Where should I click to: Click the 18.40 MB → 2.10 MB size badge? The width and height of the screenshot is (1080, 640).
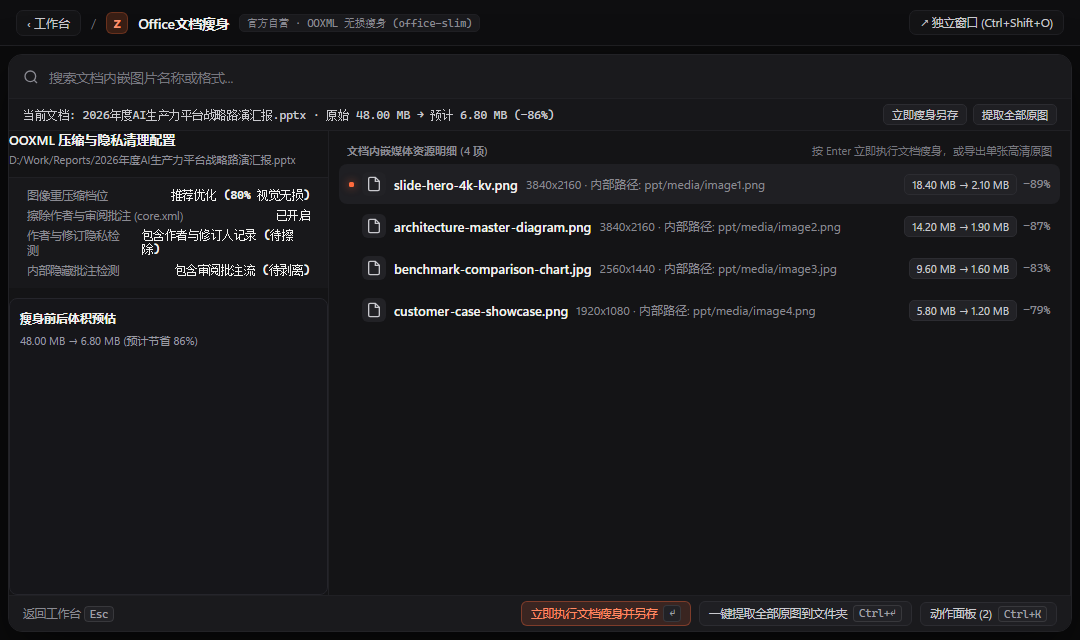coord(960,185)
